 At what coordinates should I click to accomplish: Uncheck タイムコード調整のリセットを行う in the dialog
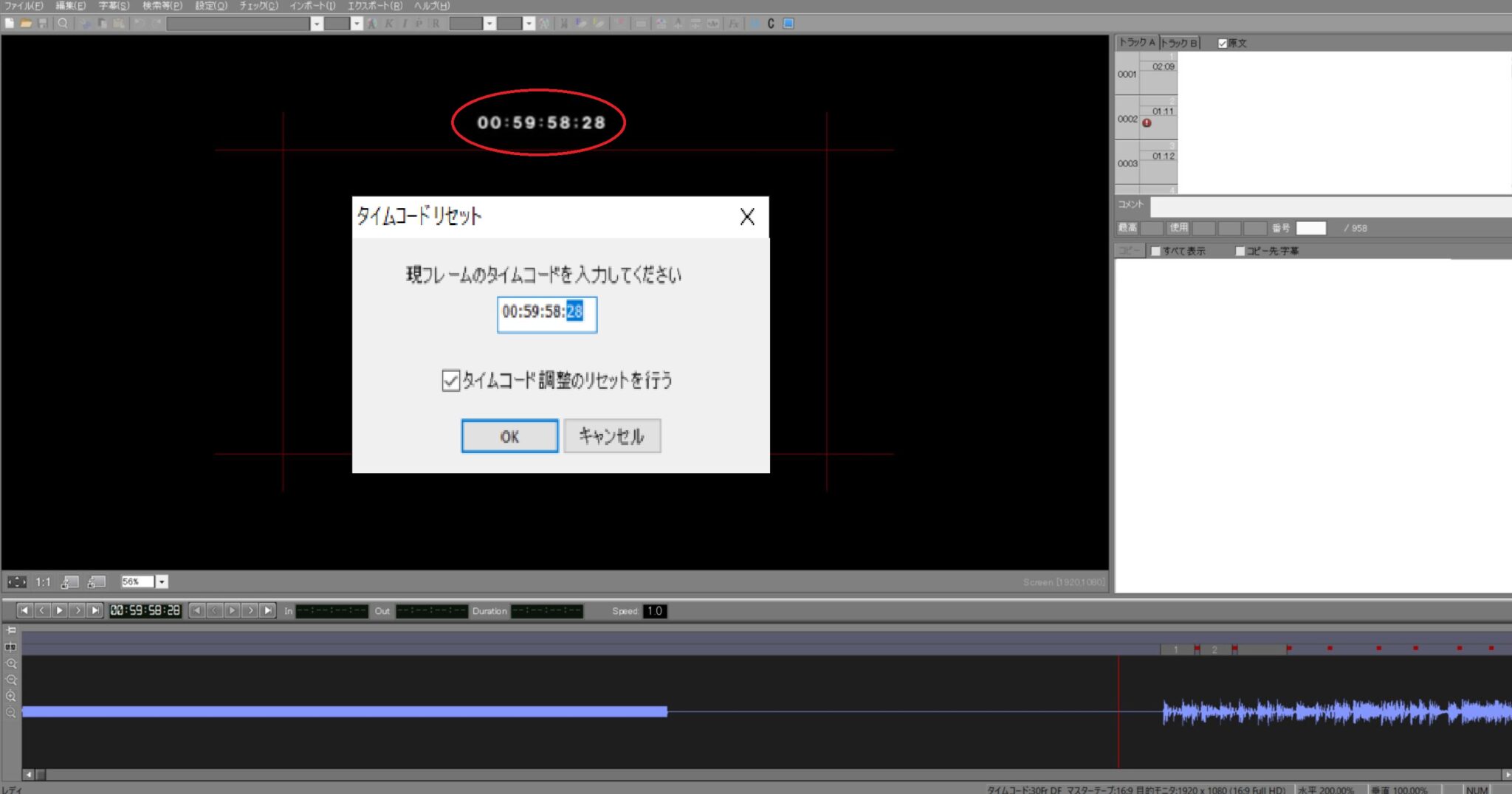[x=450, y=381]
